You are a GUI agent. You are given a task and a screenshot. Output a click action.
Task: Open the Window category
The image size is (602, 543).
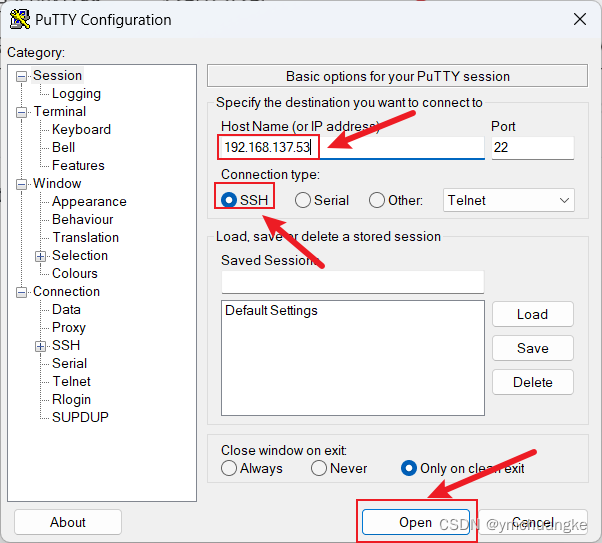pyautogui.click(x=57, y=184)
